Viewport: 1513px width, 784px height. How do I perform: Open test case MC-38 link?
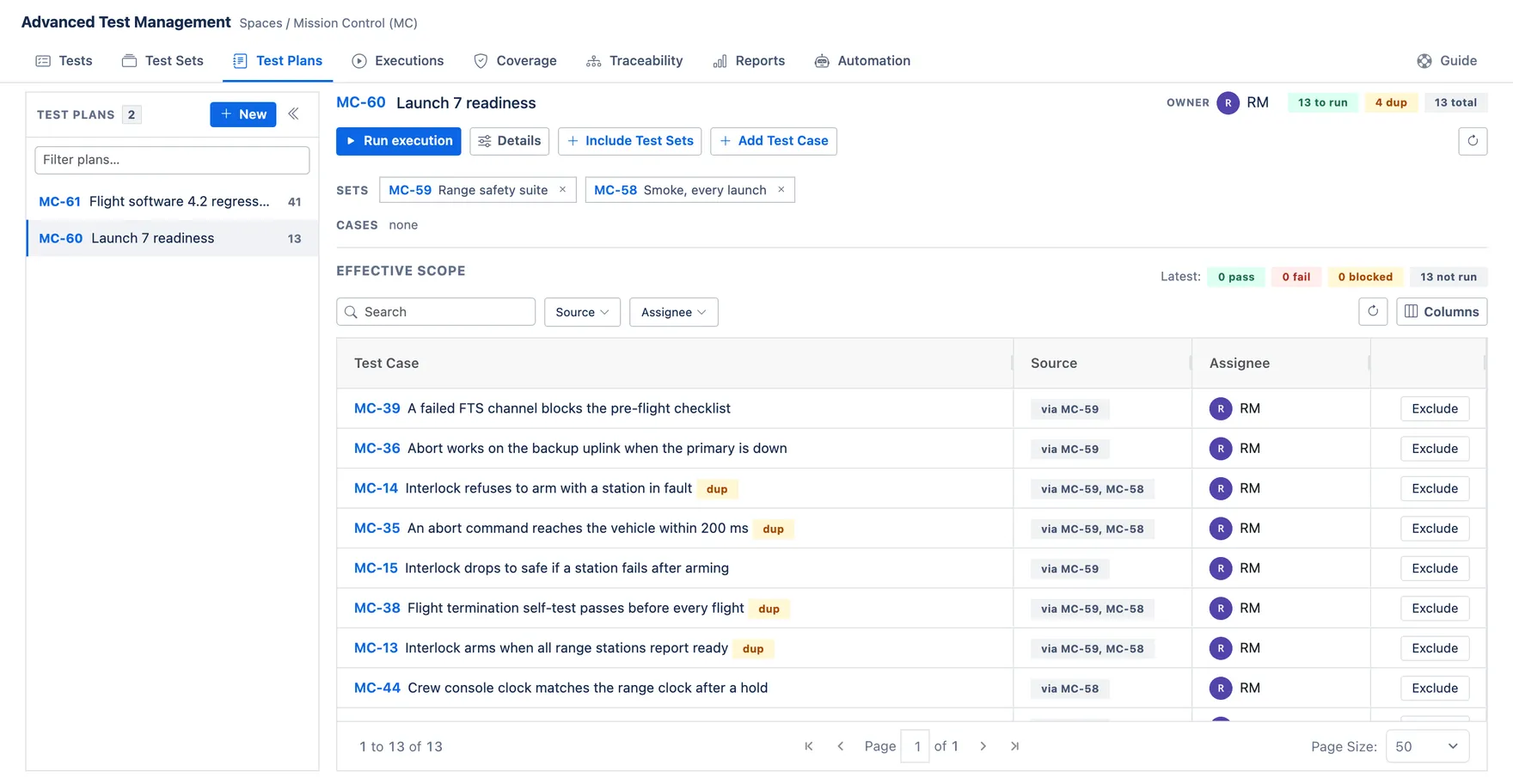coord(377,608)
